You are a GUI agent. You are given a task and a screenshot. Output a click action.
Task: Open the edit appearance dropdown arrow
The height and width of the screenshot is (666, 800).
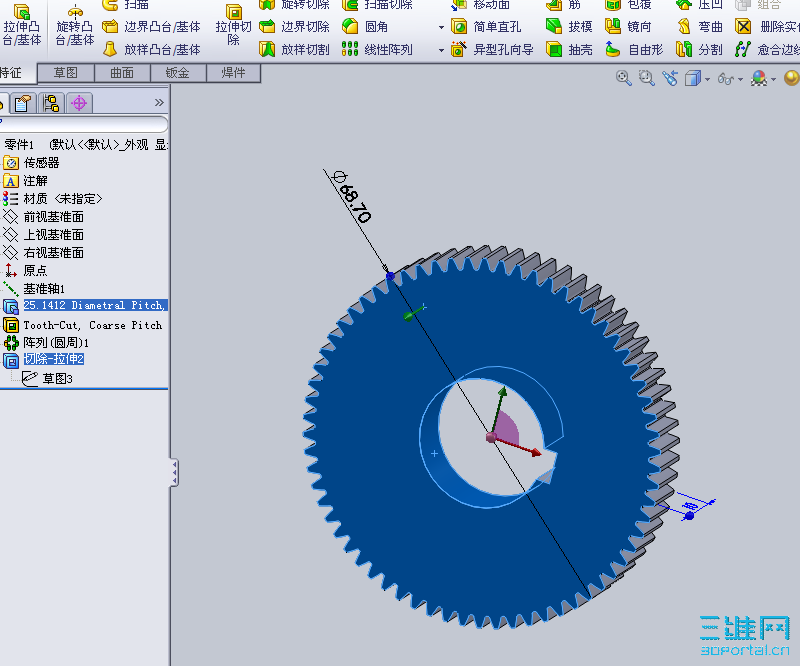pyautogui.click(x=773, y=80)
